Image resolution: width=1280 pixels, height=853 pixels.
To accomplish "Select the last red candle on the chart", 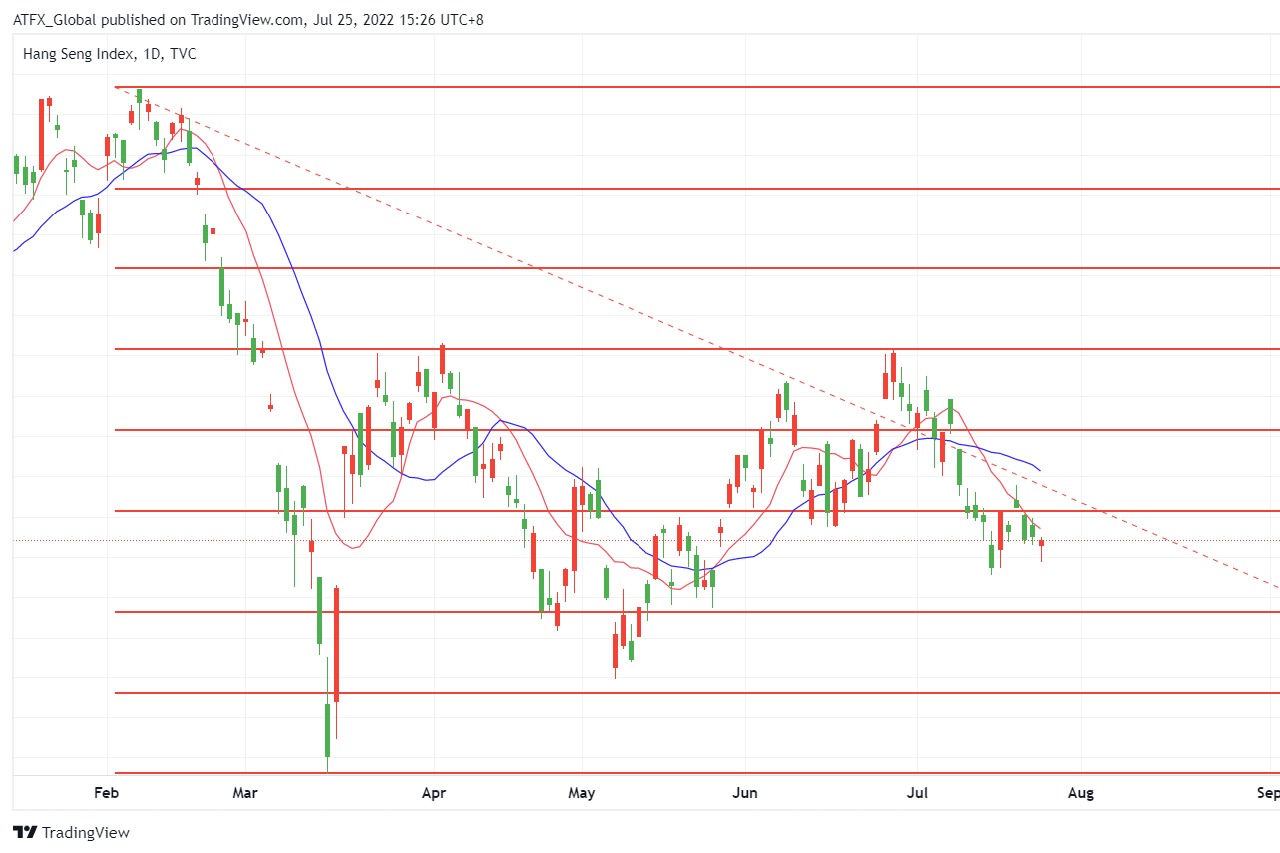I will pos(1041,545).
